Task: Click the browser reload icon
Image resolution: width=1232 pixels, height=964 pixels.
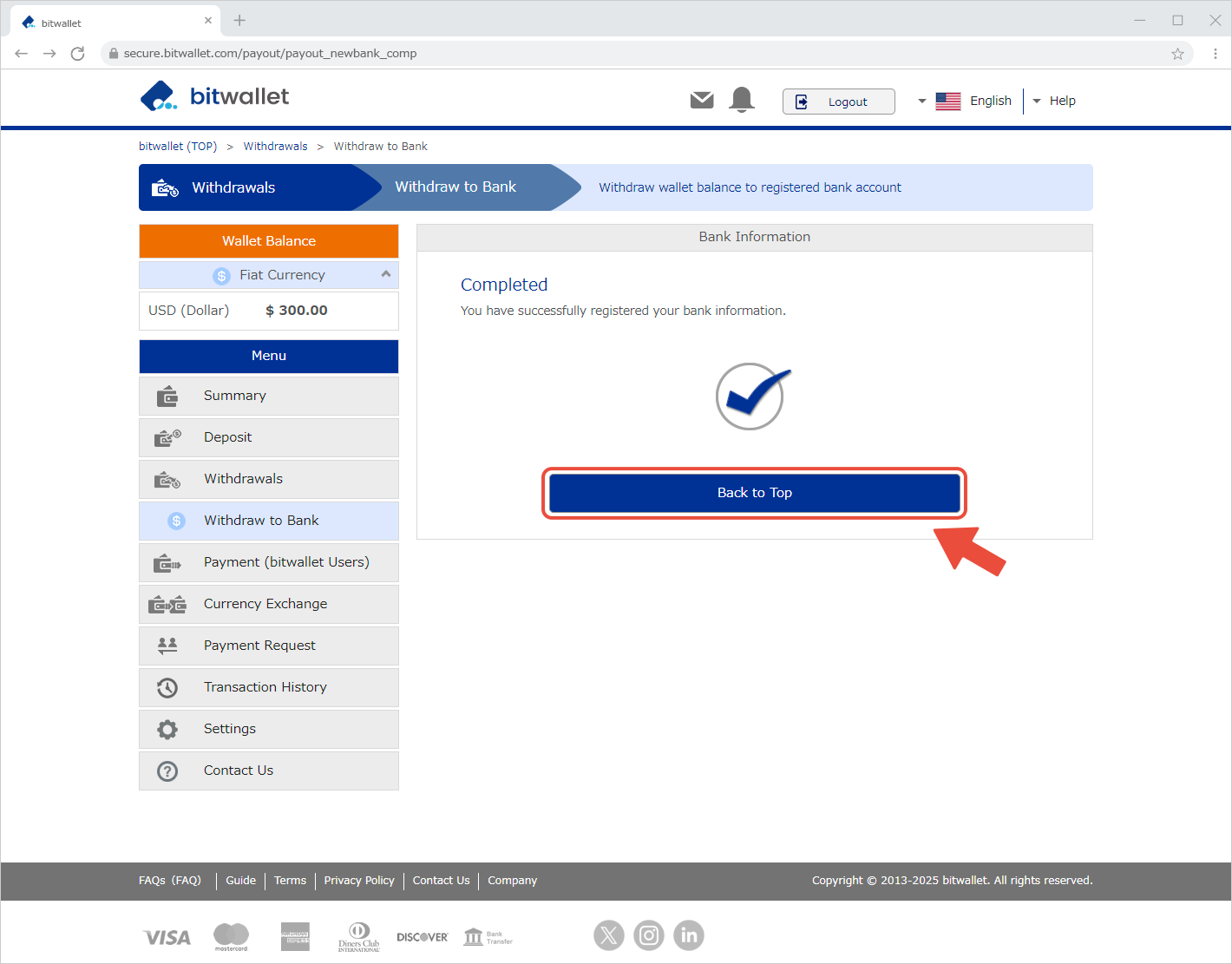Action: coord(77,54)
